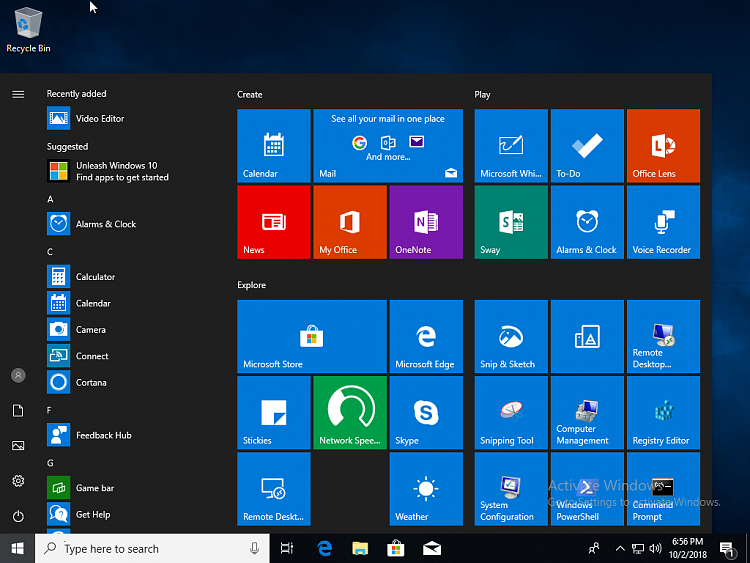The image size is (750, 563).
Task: Click the Windows Start button
Action: point(17,549)
